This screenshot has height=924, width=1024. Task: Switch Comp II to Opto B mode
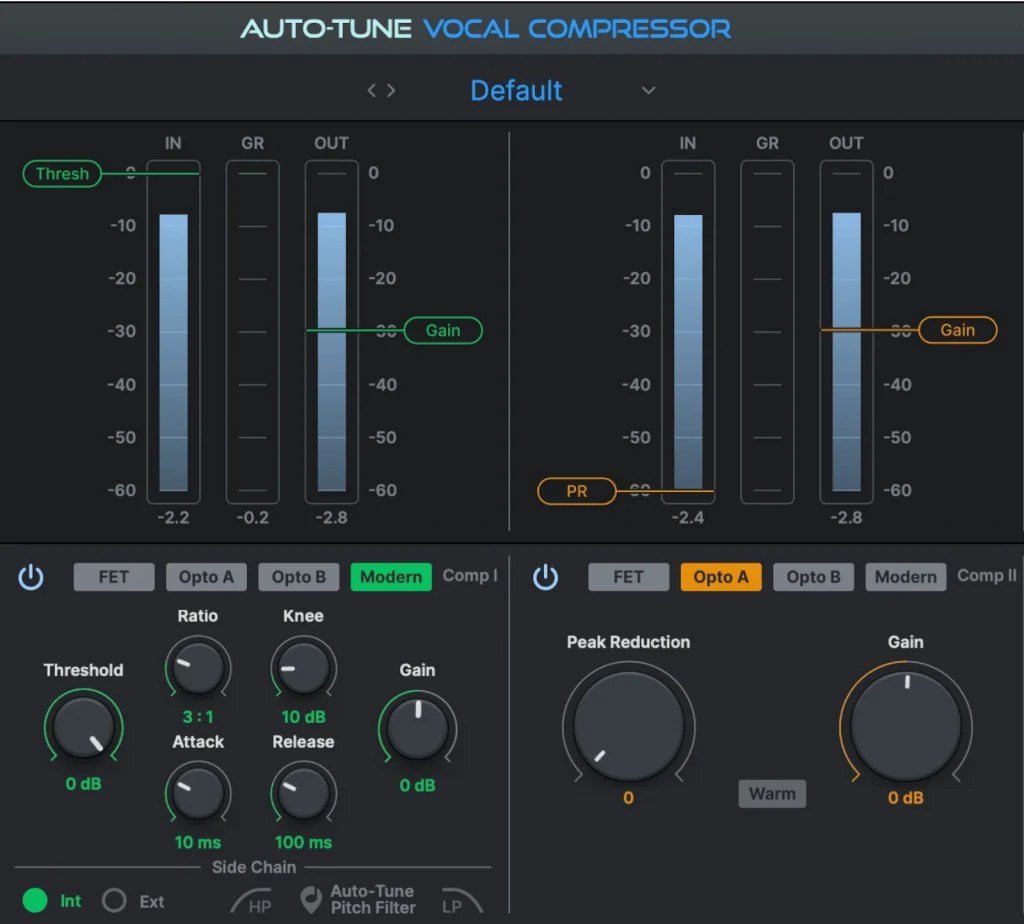pos(812,577)
